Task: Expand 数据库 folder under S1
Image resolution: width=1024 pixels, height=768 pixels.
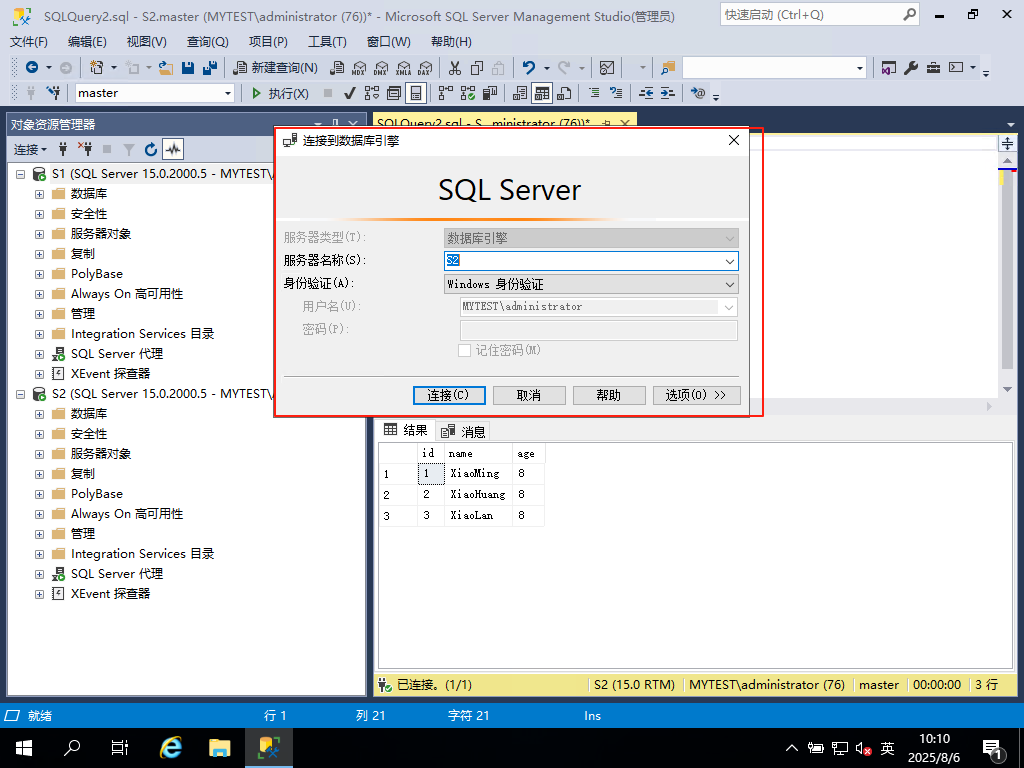Action: [x=40, y=195]
